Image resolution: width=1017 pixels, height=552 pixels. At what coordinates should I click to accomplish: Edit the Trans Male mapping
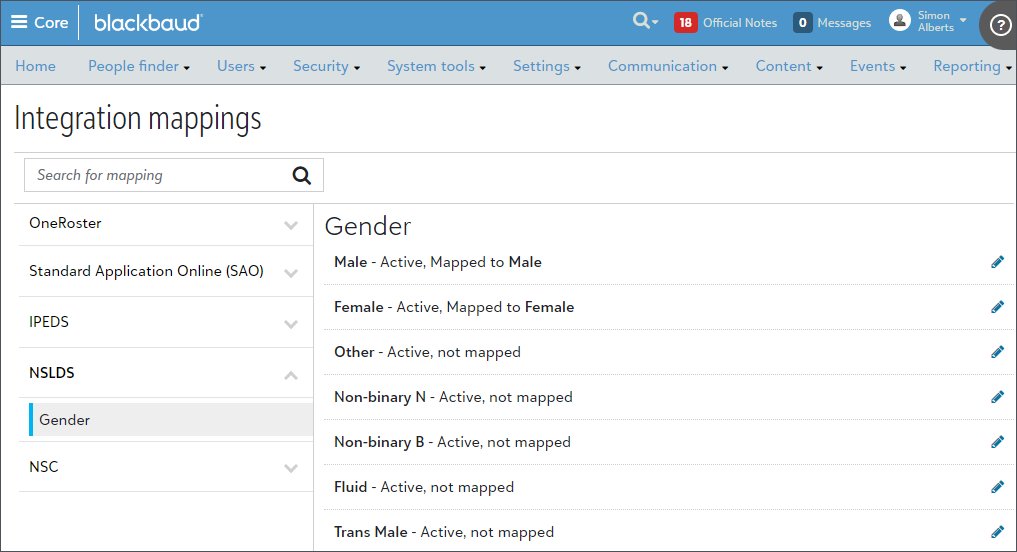point(998,532)
